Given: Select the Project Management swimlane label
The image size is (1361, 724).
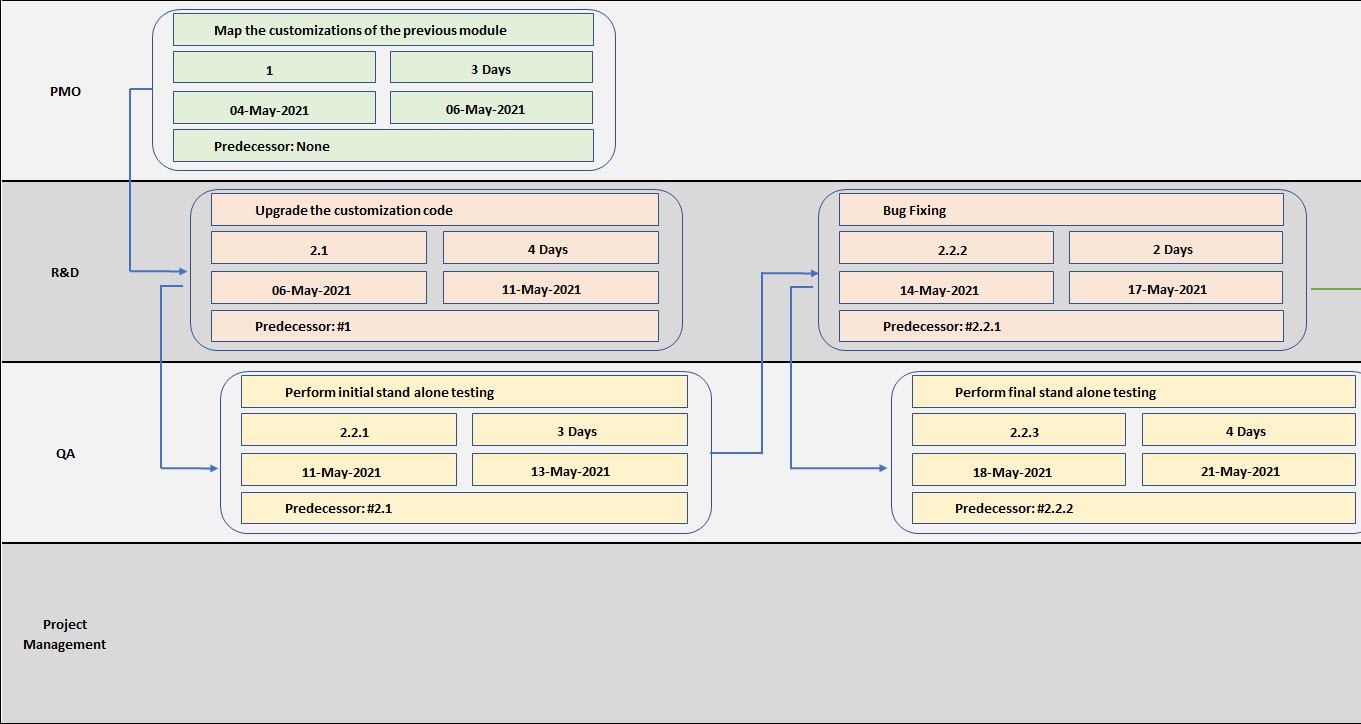Looking at the screenshot, I should [x=64, y=634].
